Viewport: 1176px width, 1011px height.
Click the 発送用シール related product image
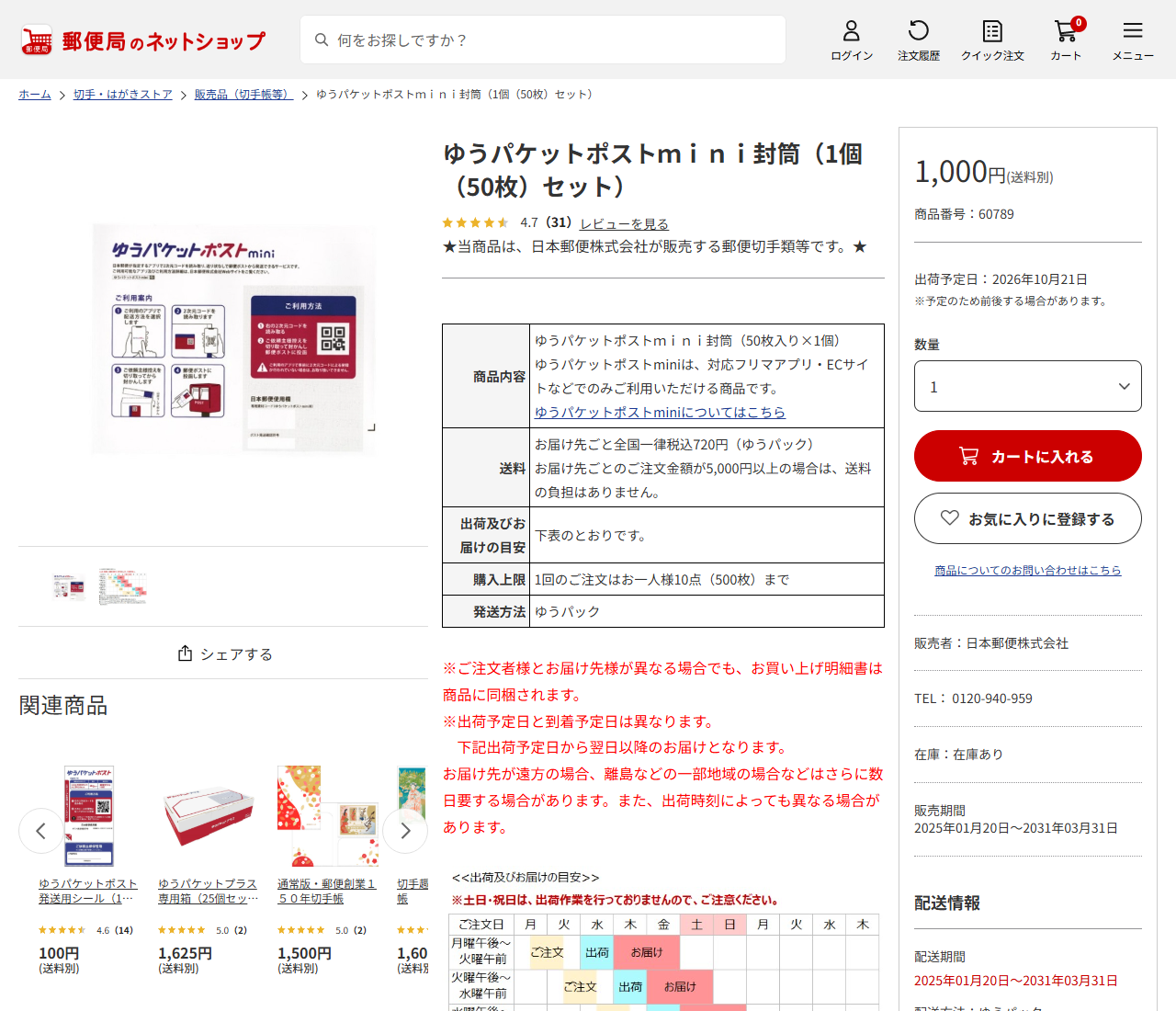(89, 816)
